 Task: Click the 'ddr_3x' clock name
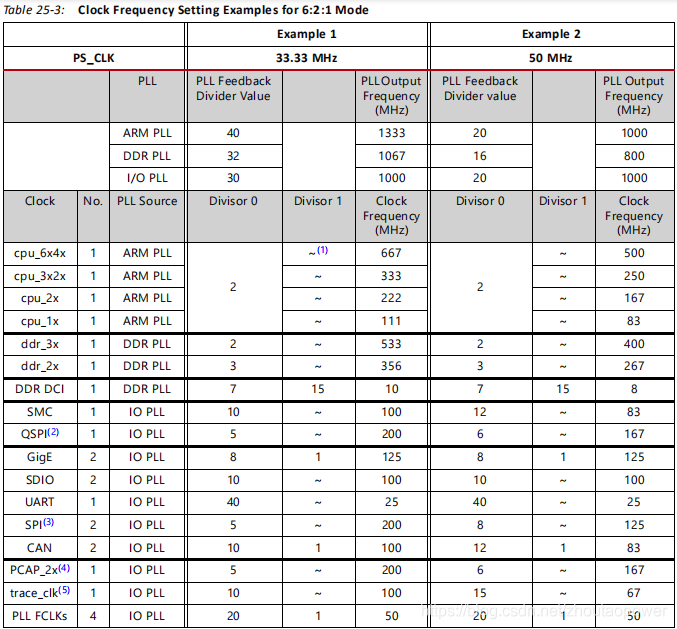point(40,344)
